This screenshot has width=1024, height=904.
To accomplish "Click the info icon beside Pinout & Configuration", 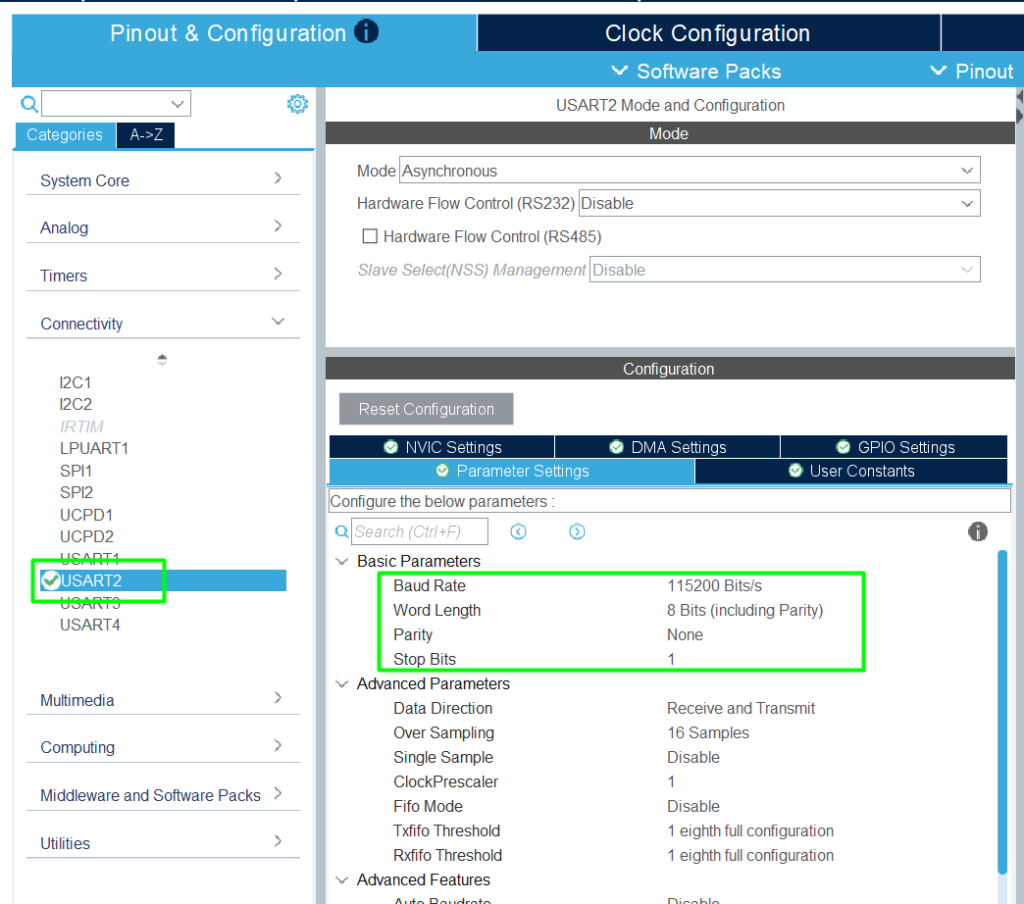I will click(367, 32).
